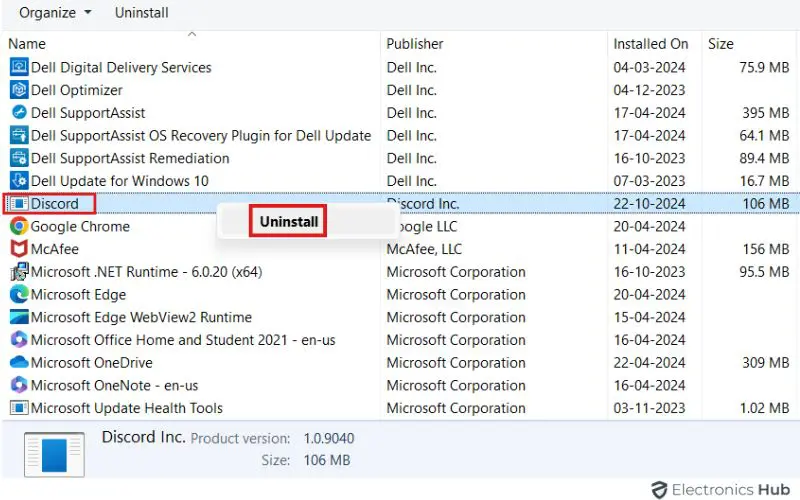The image size is (800, 500).
Task: Click the Microsoft .NET Runtime installer icon
Action: tap(19, 272)
